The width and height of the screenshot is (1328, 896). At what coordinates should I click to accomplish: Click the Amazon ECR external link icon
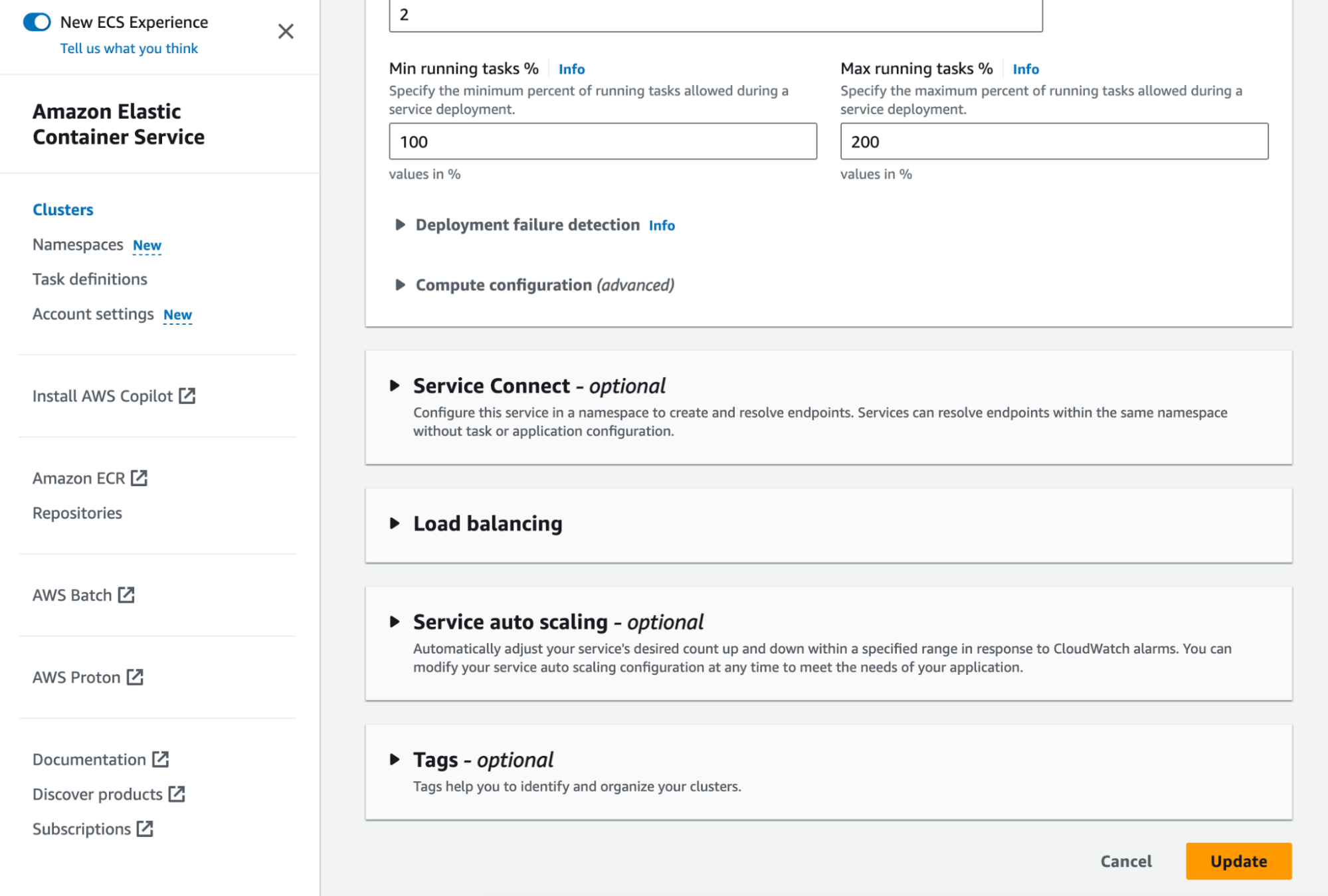(139, 478)
